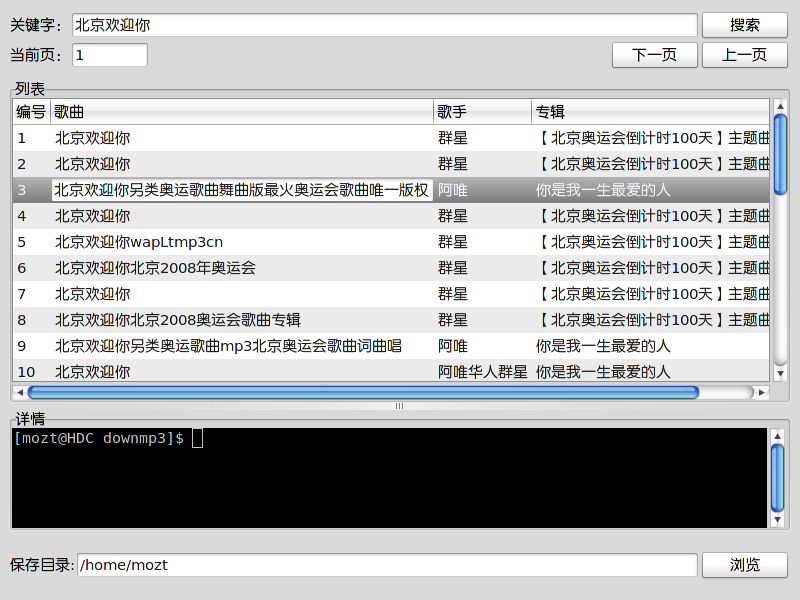Select song 北京欢迎你wapLtmp3cn

[x=139, y=242]
